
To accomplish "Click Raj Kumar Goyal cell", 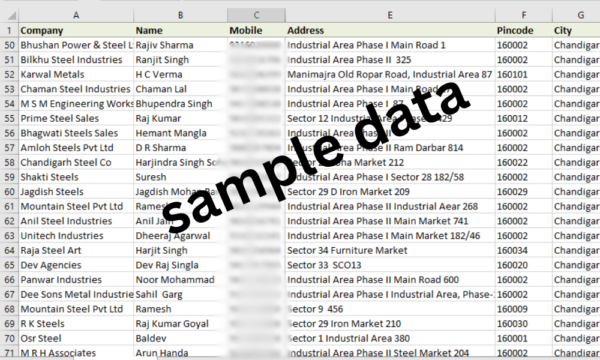I will pyautogui.click(x=180, y=324).
